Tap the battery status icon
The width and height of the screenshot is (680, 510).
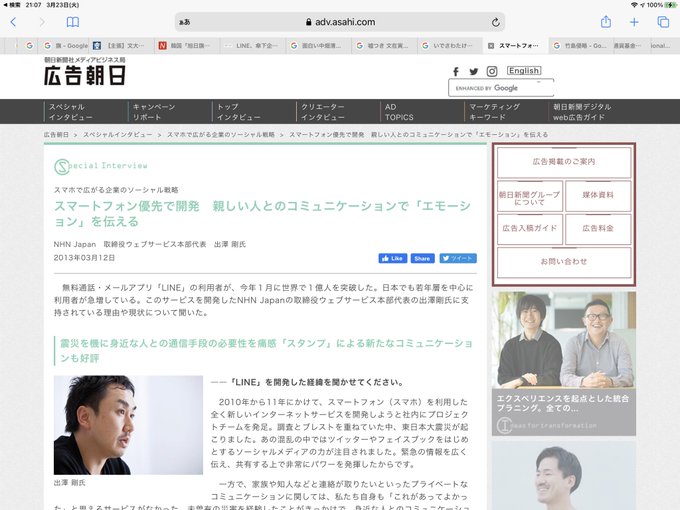[x=670, y=5]
